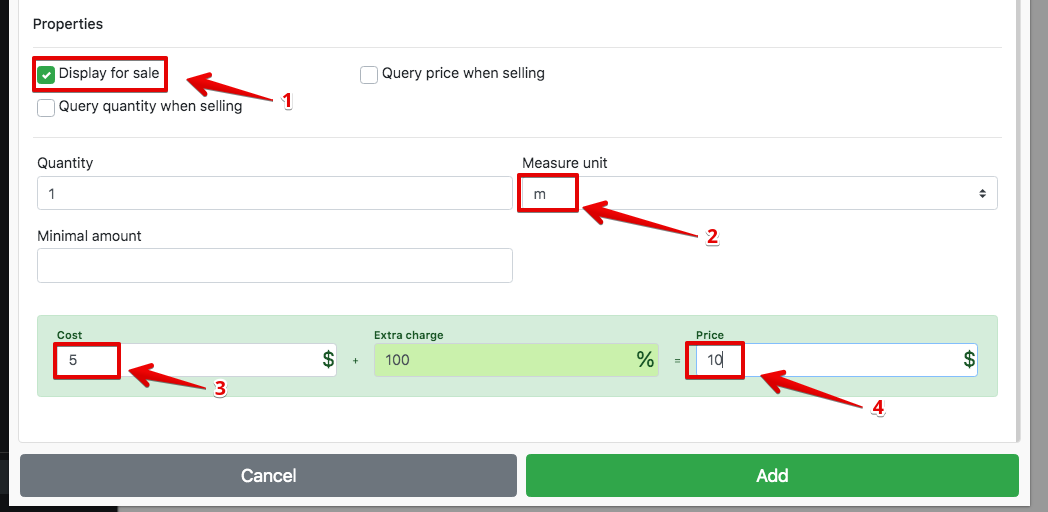Screen dimensions: 1048x512
Task: Open the Measure unit dropdown
Action: point(758,193)
